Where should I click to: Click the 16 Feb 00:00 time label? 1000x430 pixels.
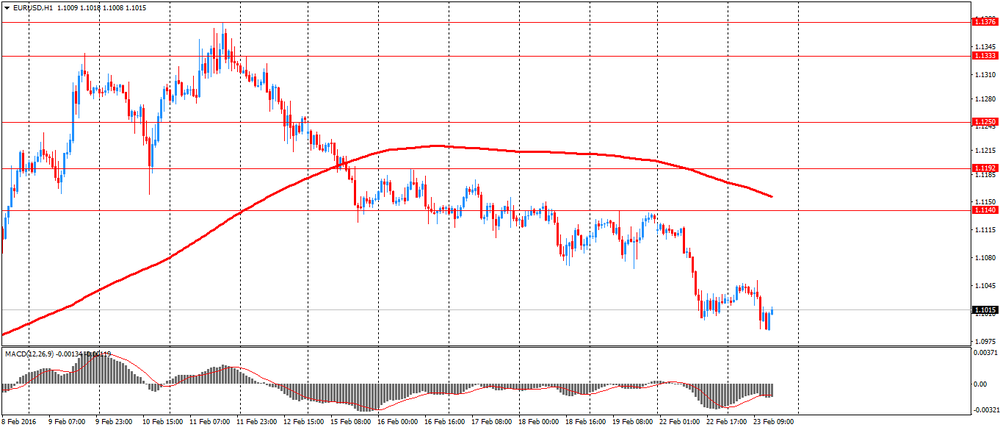[398, 422]
